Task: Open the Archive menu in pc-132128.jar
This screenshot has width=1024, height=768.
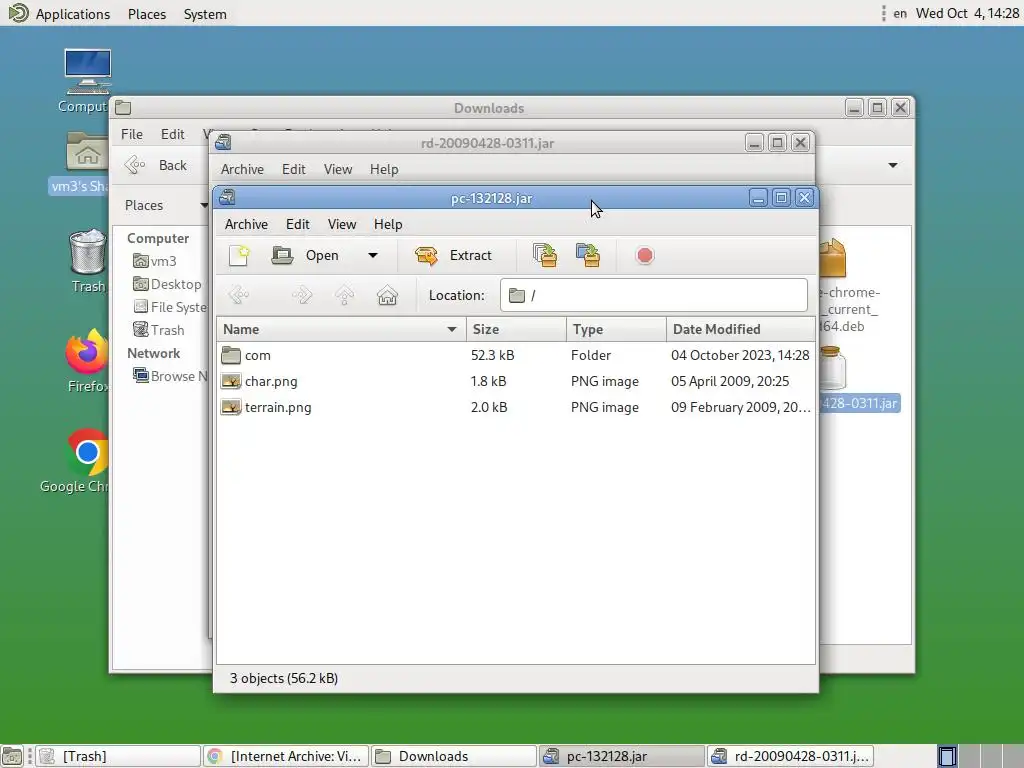Action: click(246, 224)
